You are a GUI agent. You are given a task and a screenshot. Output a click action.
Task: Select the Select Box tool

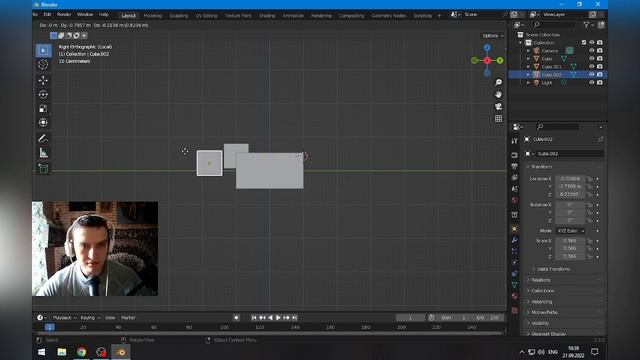coord(43,51)
